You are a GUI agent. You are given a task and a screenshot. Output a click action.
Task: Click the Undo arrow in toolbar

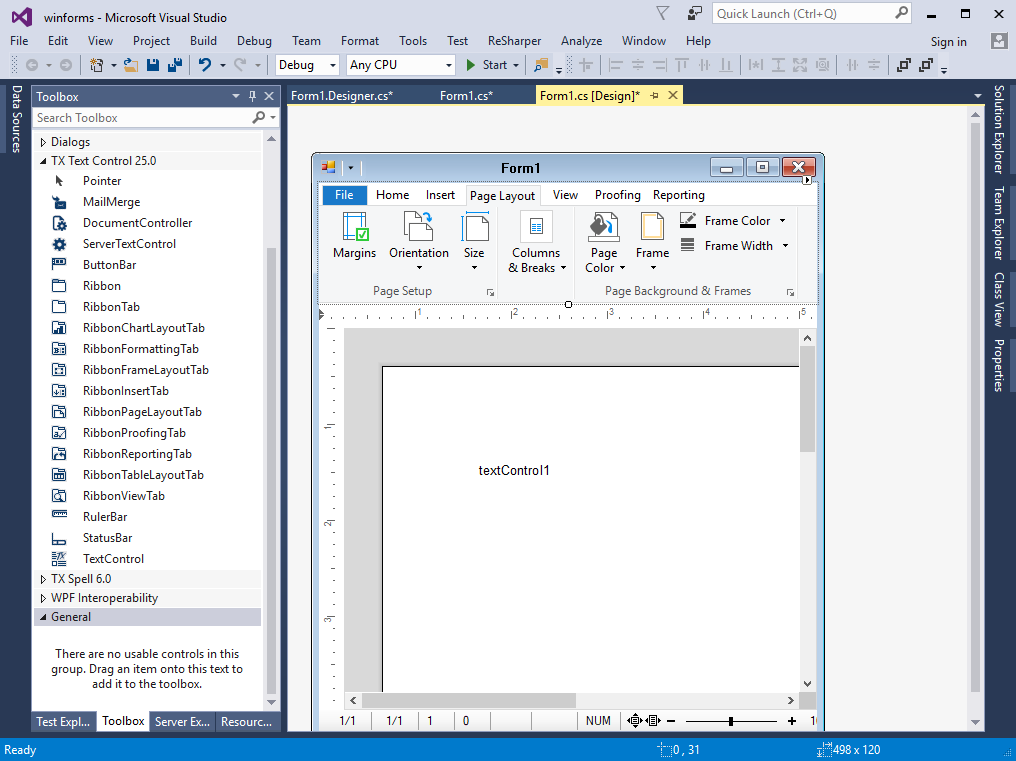[205, 65]
